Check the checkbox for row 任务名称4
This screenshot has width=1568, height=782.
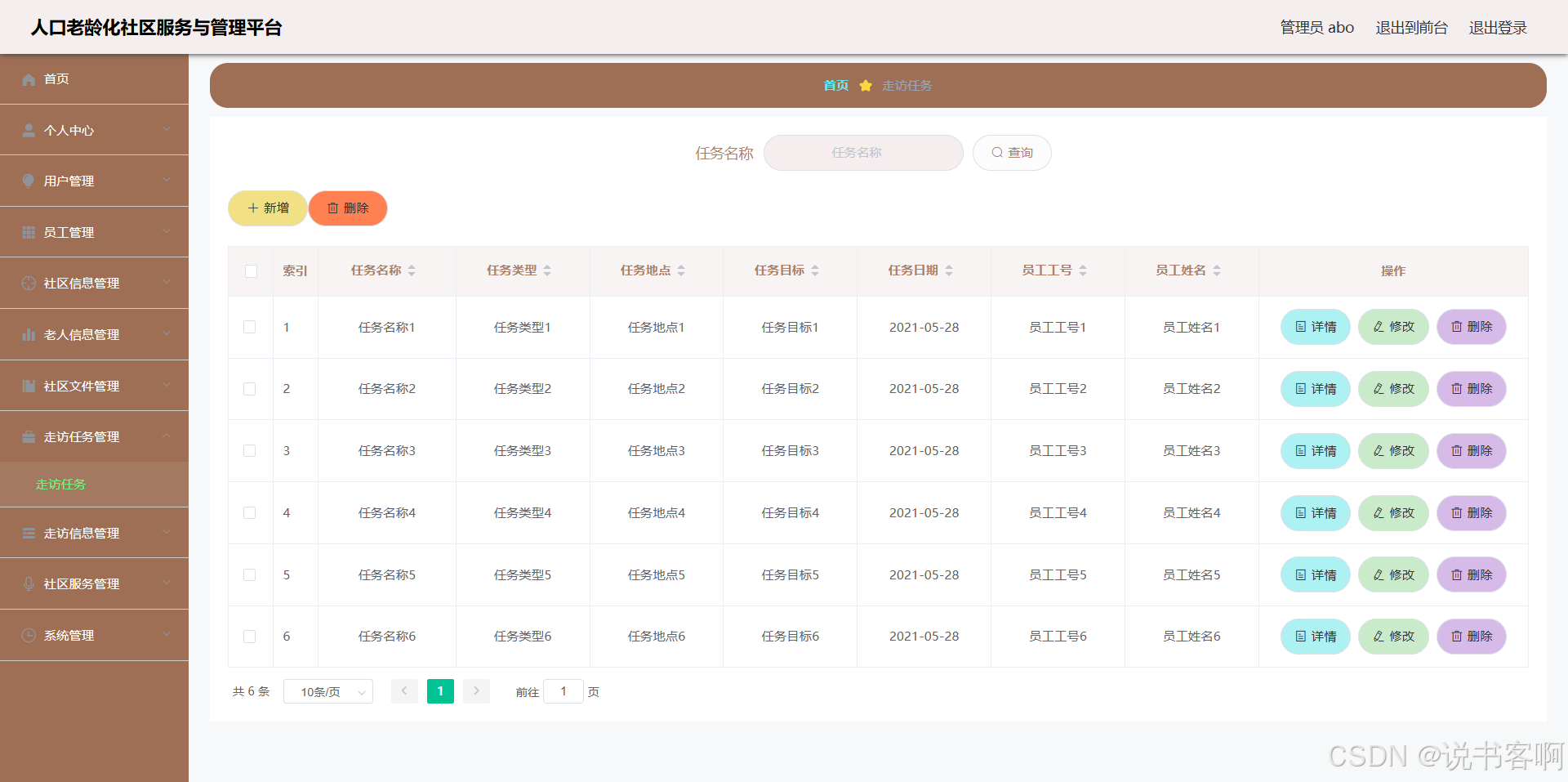tap(250, 513)
